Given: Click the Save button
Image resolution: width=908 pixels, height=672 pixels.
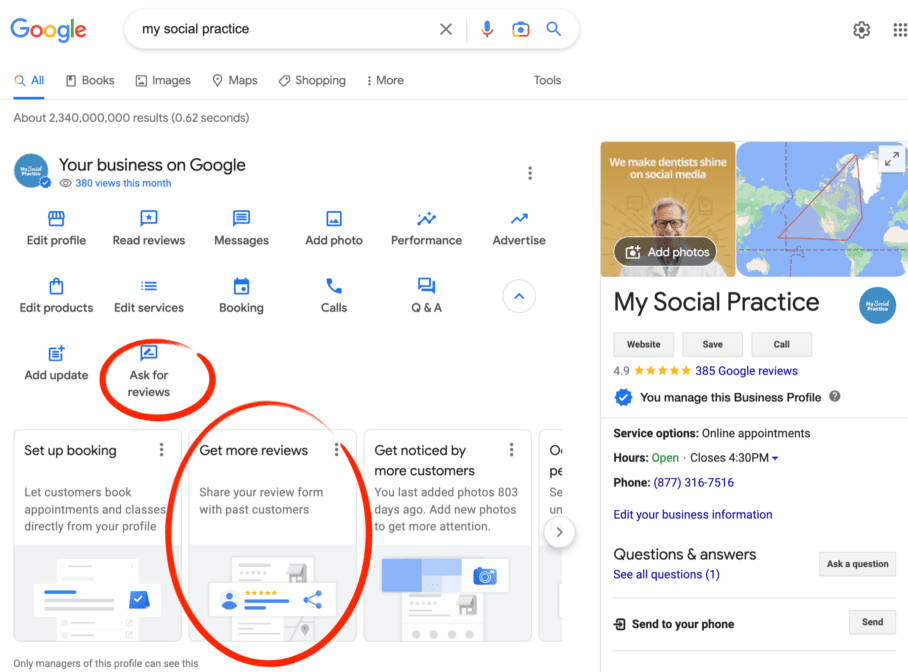Looking at the screenshot, I should click(x=712, y=344).
